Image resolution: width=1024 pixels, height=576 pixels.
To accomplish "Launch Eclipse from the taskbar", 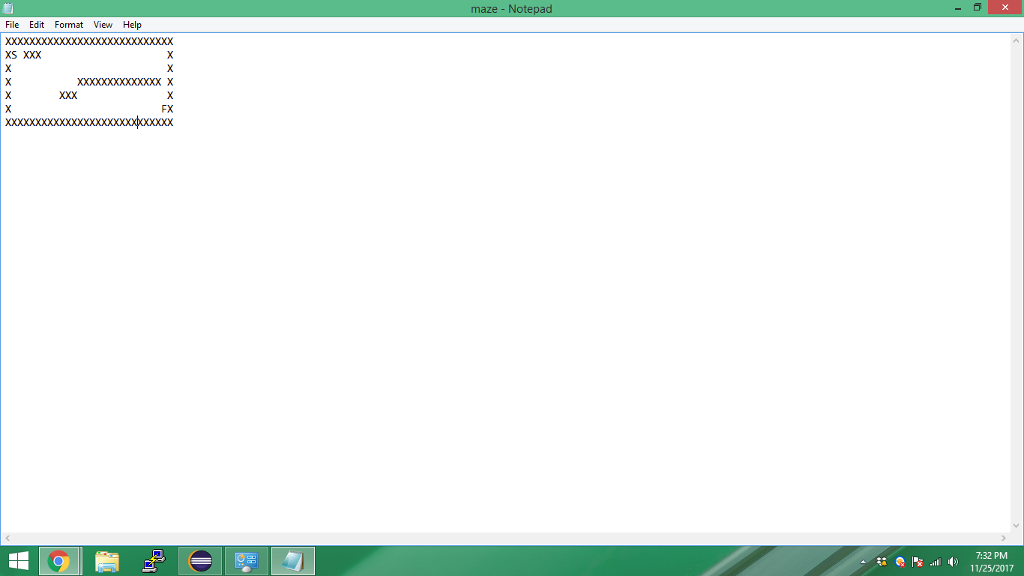I will click(x=200, y=560).
